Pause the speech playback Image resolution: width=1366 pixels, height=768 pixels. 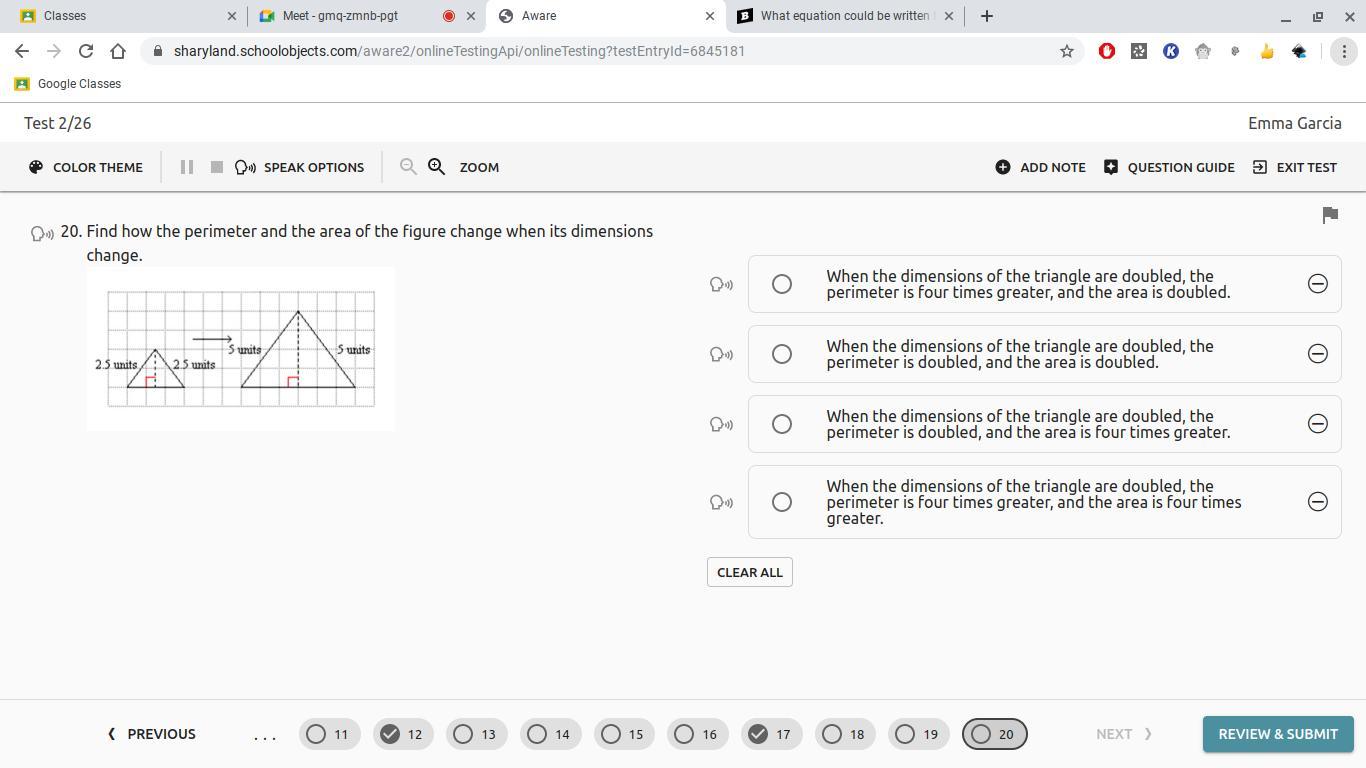click(186, 167)
